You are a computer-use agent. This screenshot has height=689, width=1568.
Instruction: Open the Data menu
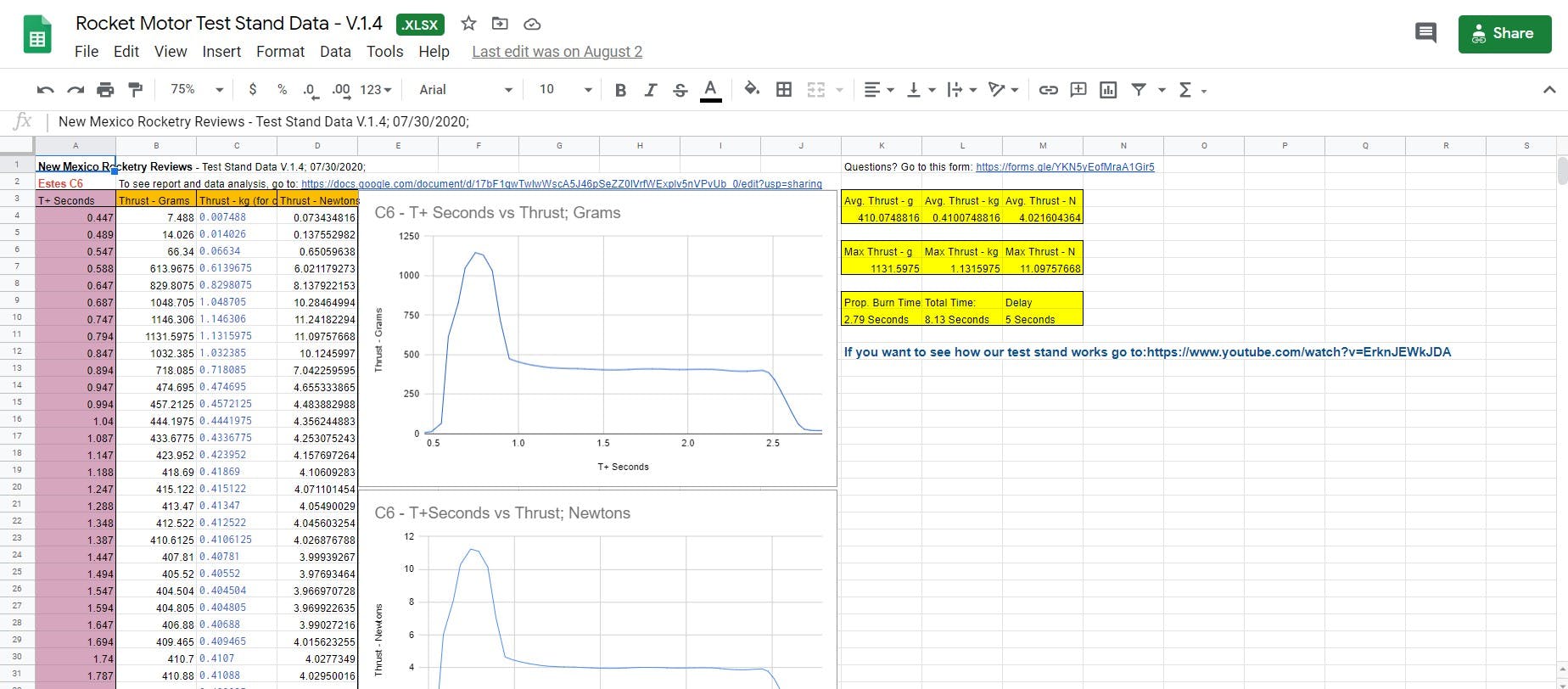click(x=335, y=52)
